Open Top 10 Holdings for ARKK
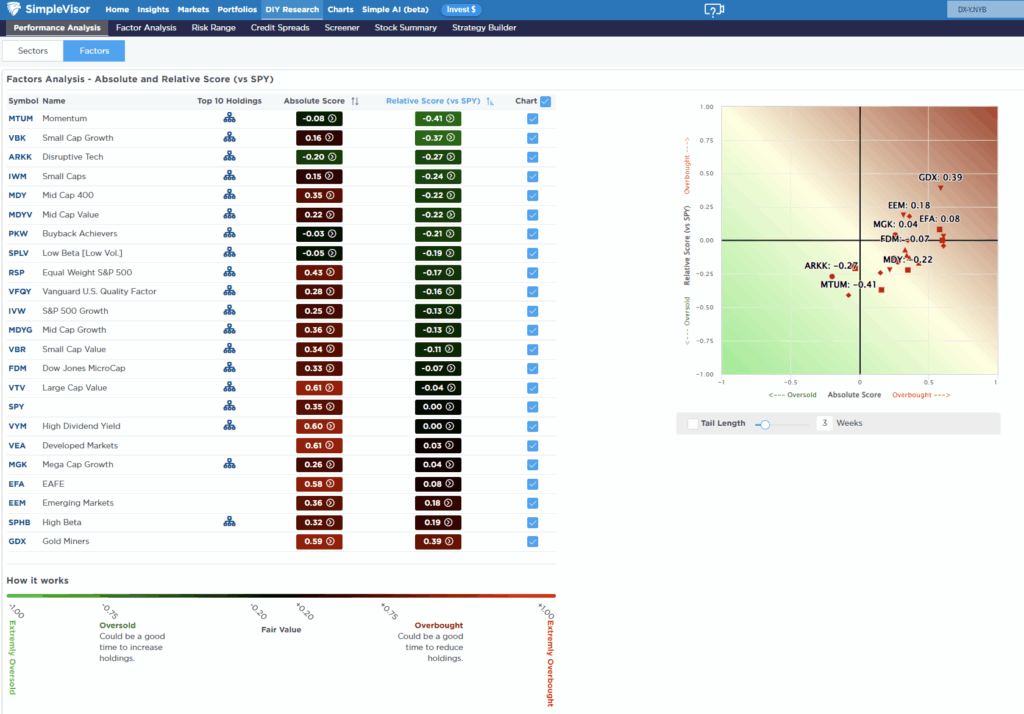 pyautogui.click(x=228, y=157)
